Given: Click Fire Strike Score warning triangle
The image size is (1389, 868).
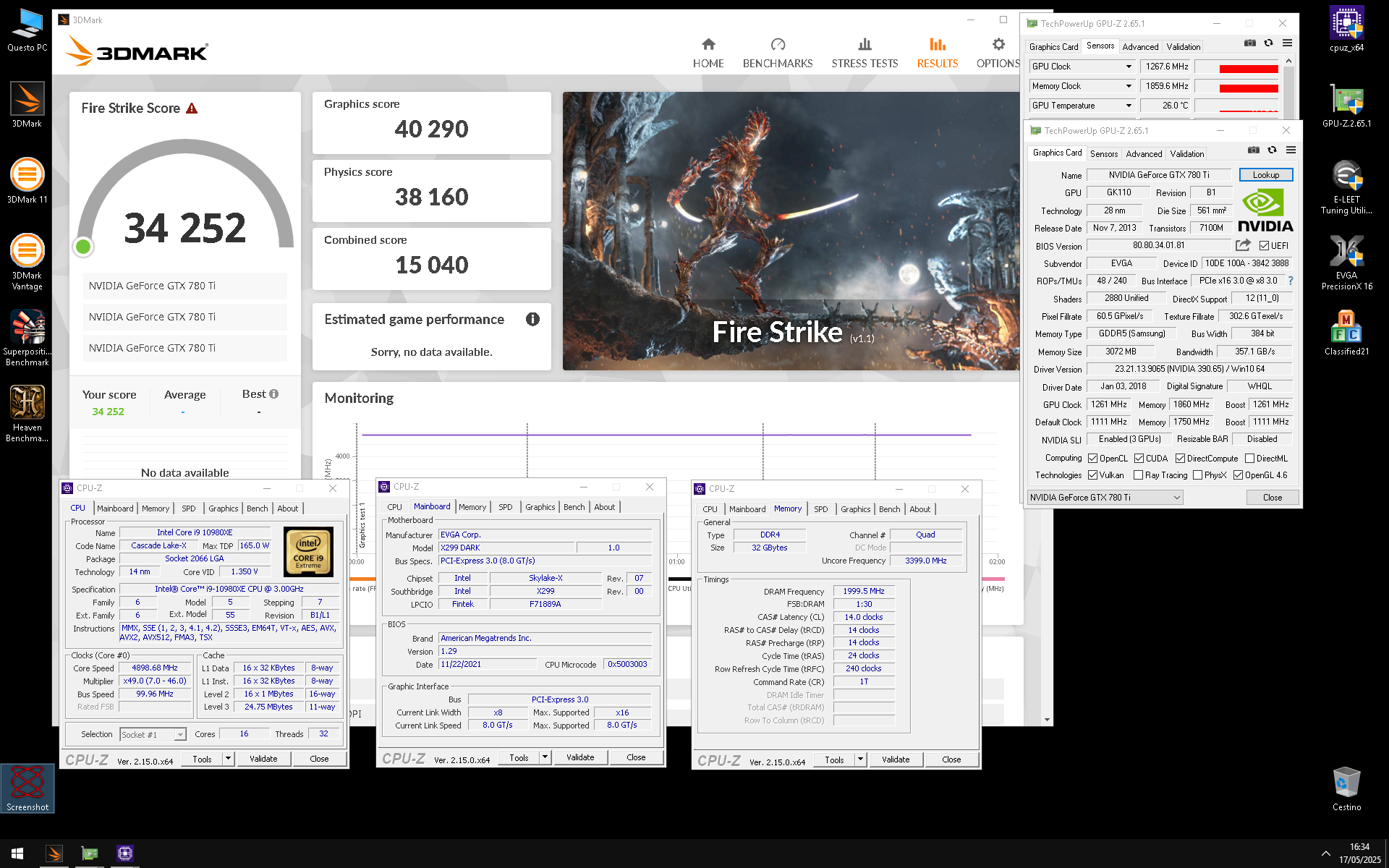Looking at the screenshot, I should tap(192, 109).
